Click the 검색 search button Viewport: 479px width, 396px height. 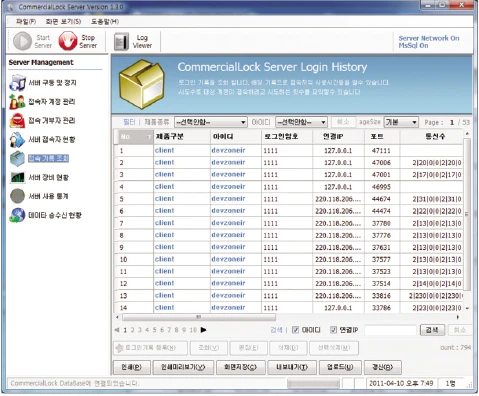coord(432,330)
